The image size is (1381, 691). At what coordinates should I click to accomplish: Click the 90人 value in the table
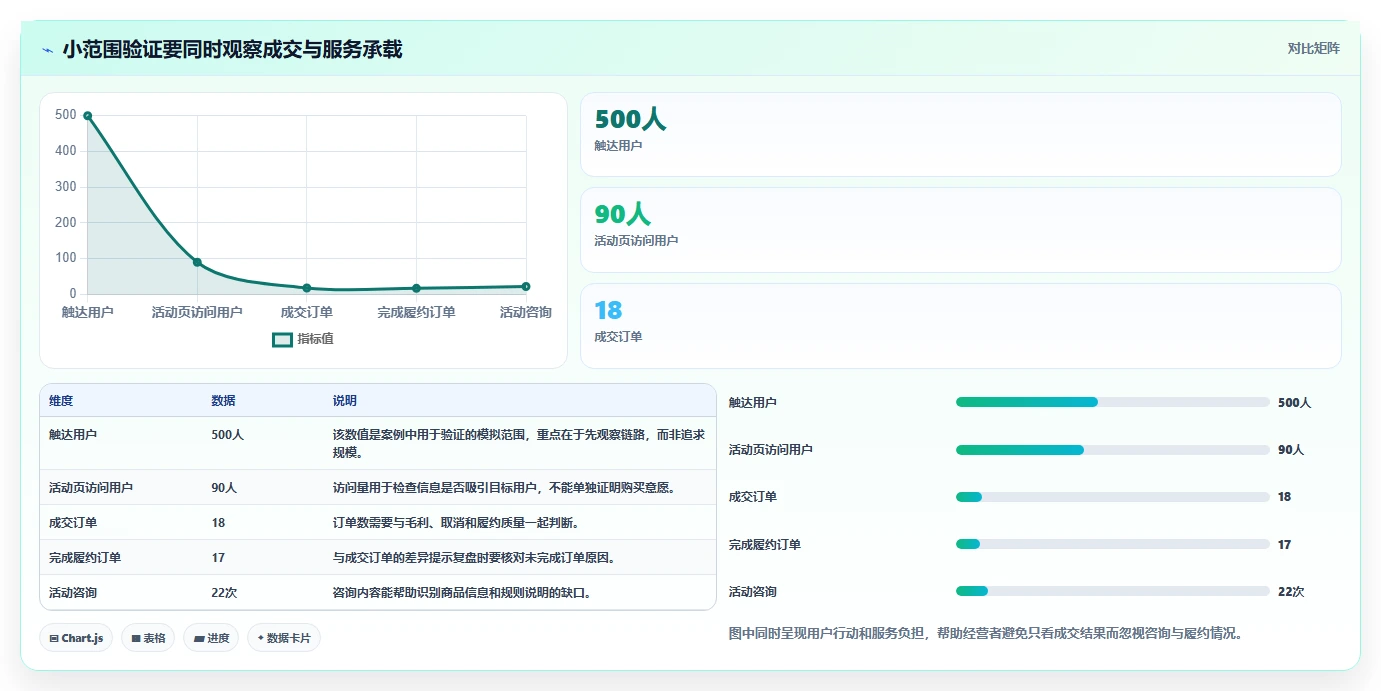(x=224, y=488)
